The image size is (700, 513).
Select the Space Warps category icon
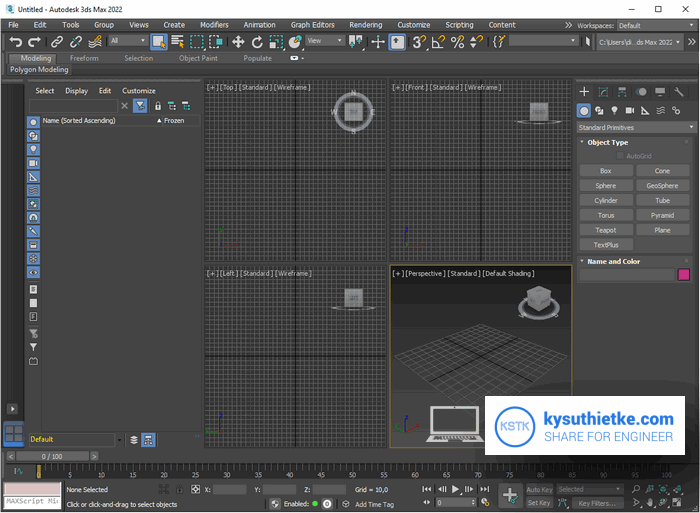click(661, 110)
